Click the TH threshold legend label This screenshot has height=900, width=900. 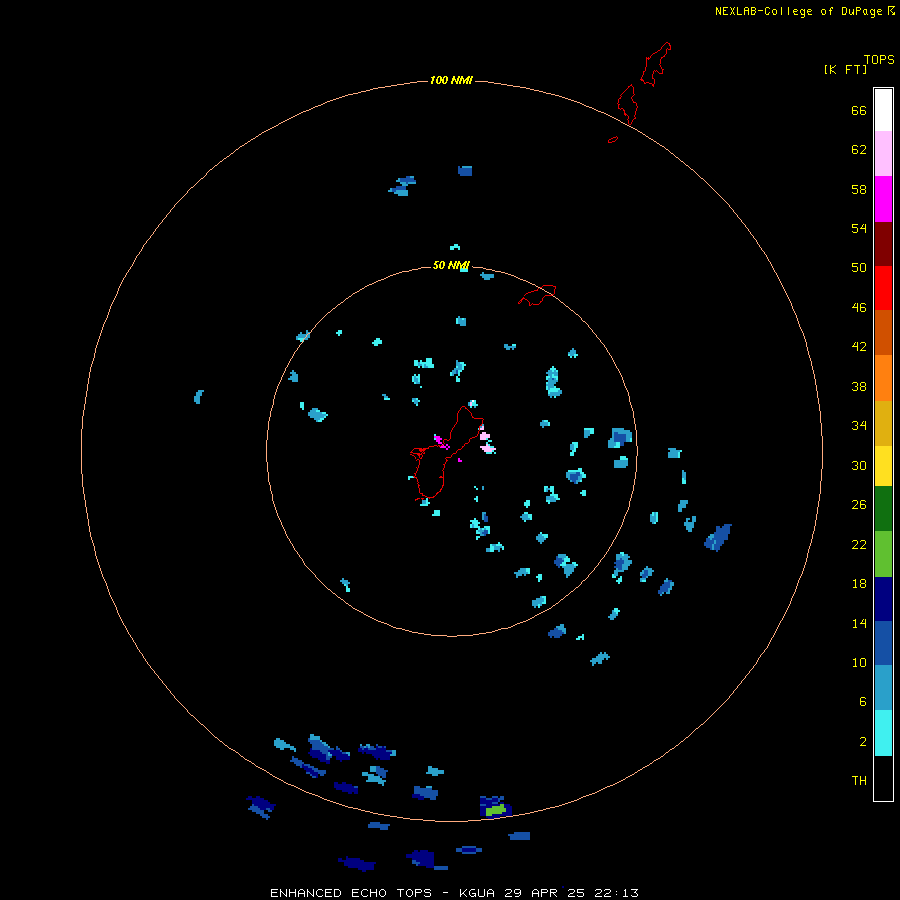(859, 781)
